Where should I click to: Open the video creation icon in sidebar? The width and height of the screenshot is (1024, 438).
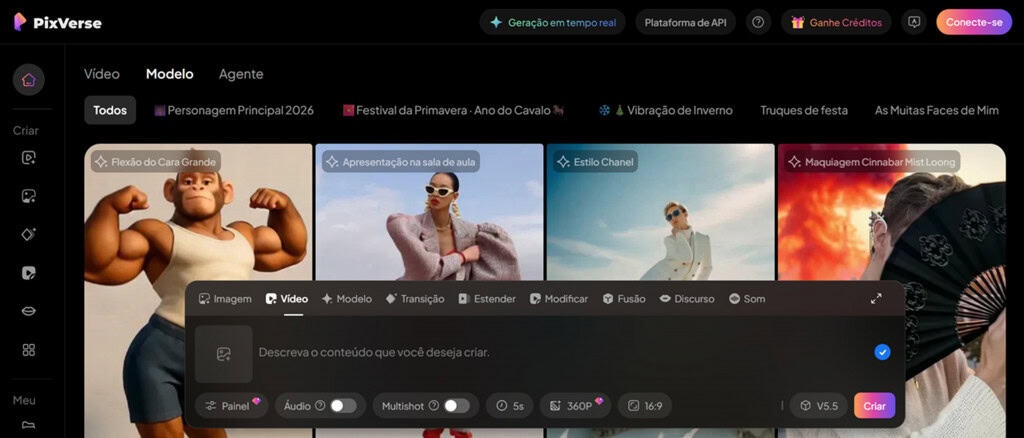(x=28, y=158)
